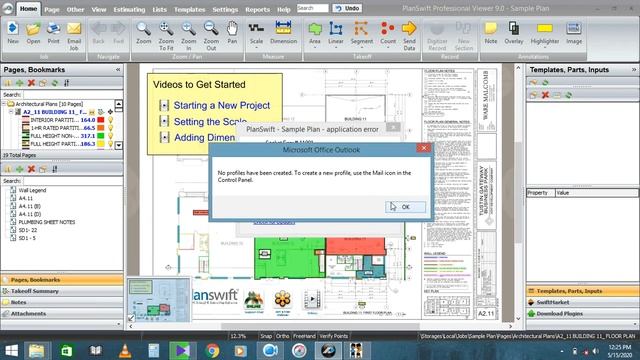Viewport: 640px width, 360px height.
Task: Switch to Takeoff Summary panel
Action: 62,291
